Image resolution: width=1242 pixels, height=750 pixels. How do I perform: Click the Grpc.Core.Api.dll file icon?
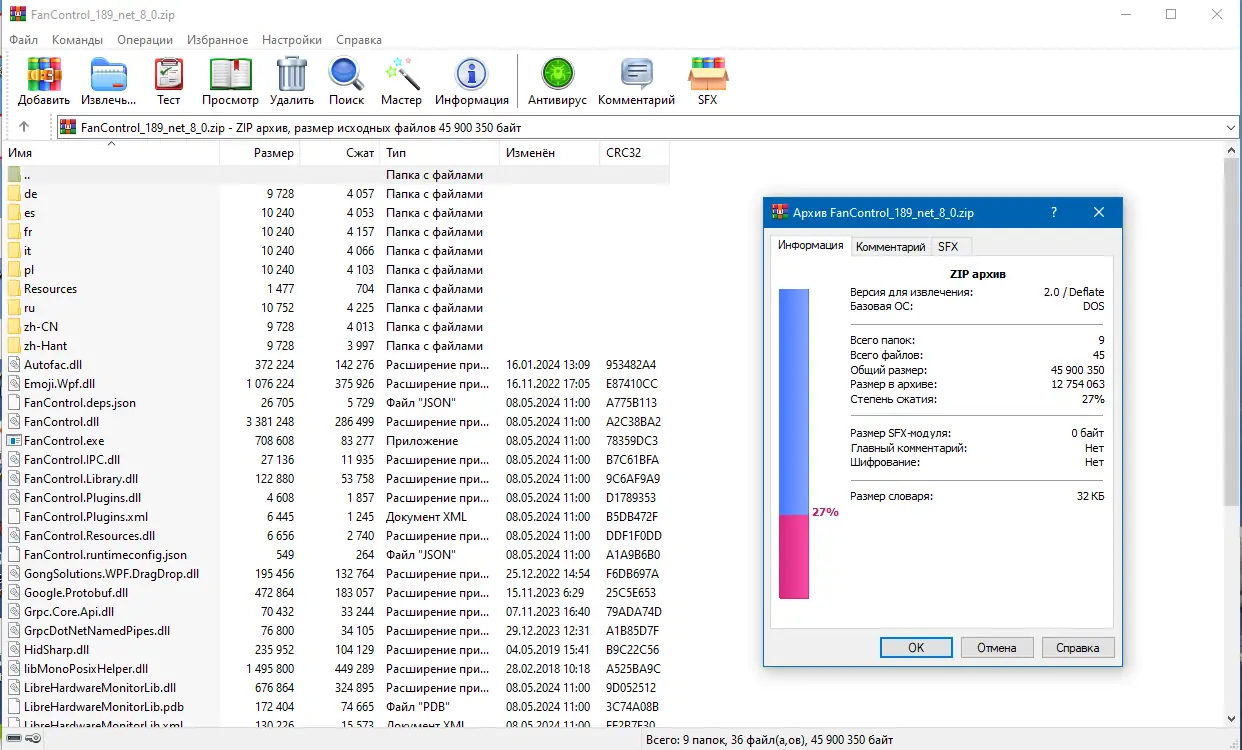pyautogui.click(x=14, y=612)
